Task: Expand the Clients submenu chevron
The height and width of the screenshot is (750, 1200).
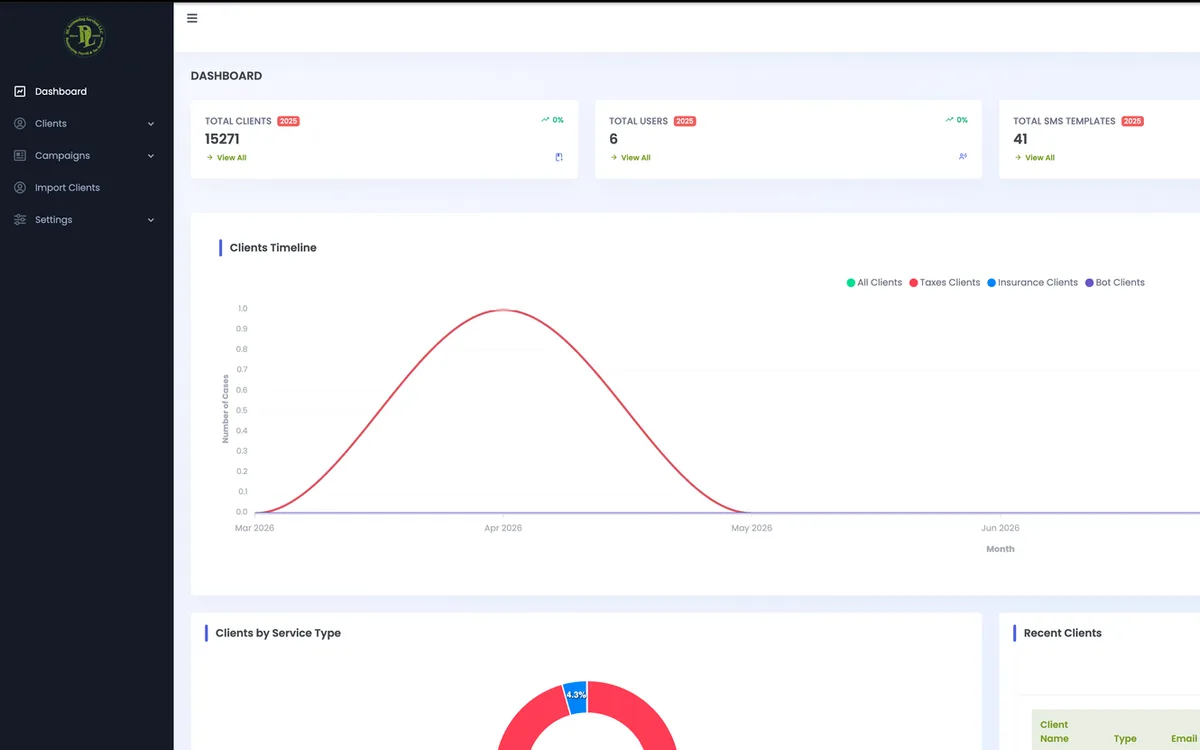Action: [151, 124]
